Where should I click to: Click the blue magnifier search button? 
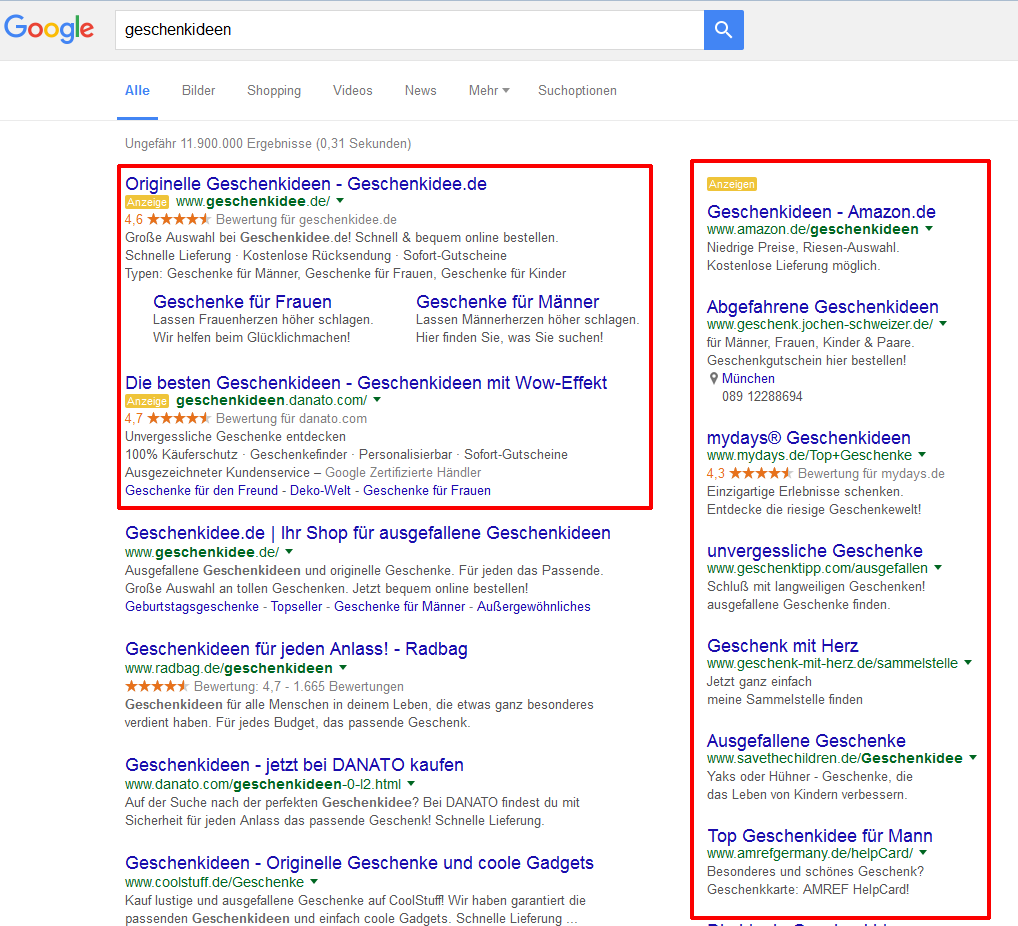click(x=723, y=30)
